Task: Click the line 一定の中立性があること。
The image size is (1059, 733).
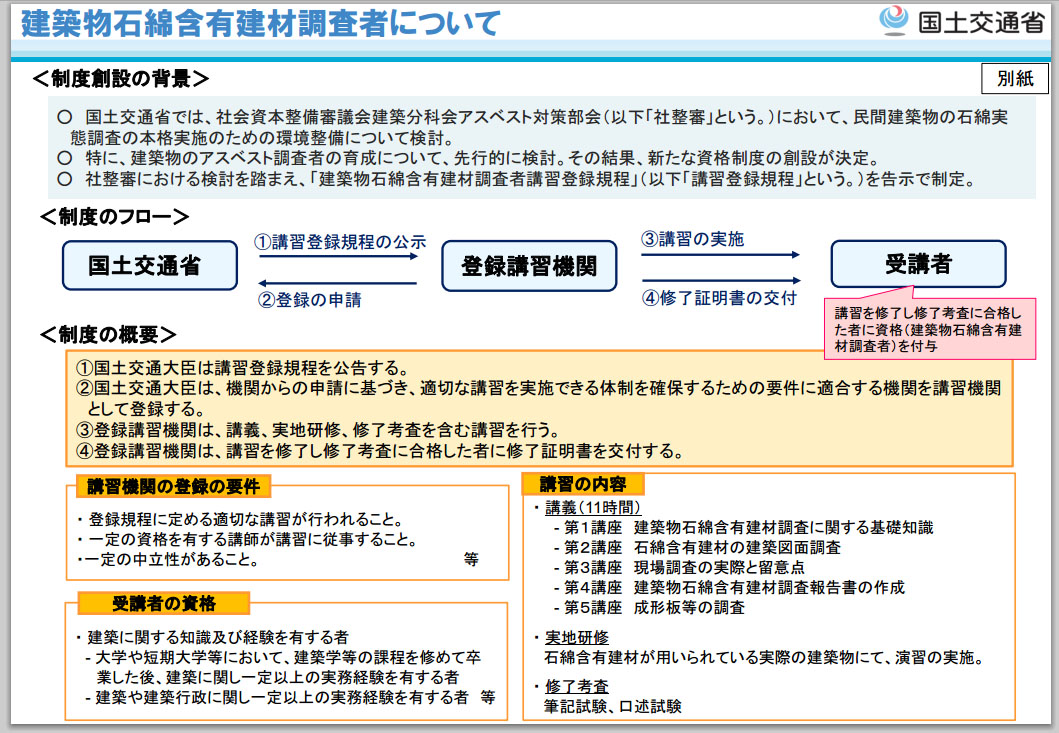Action: coord(168,559)
